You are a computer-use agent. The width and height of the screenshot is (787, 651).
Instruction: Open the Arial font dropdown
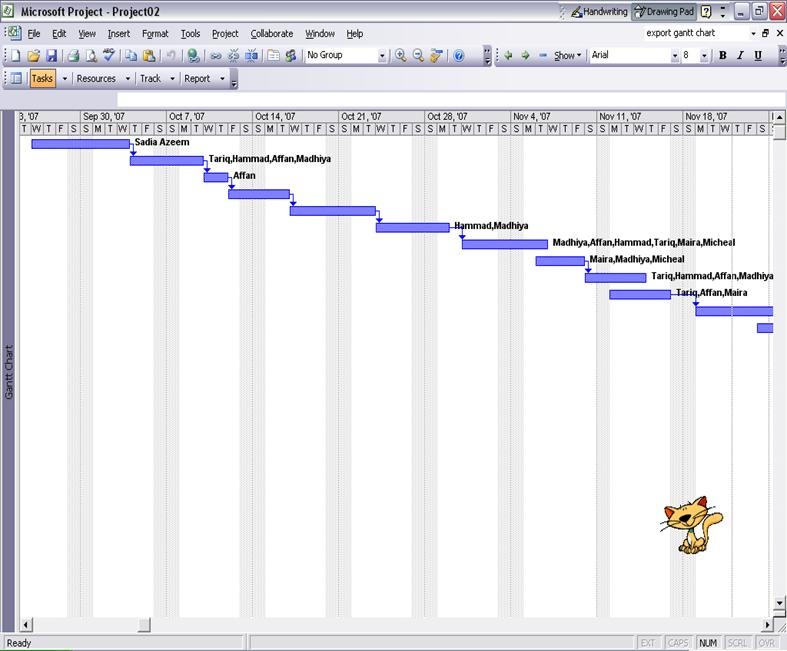[x=675, y=56]
